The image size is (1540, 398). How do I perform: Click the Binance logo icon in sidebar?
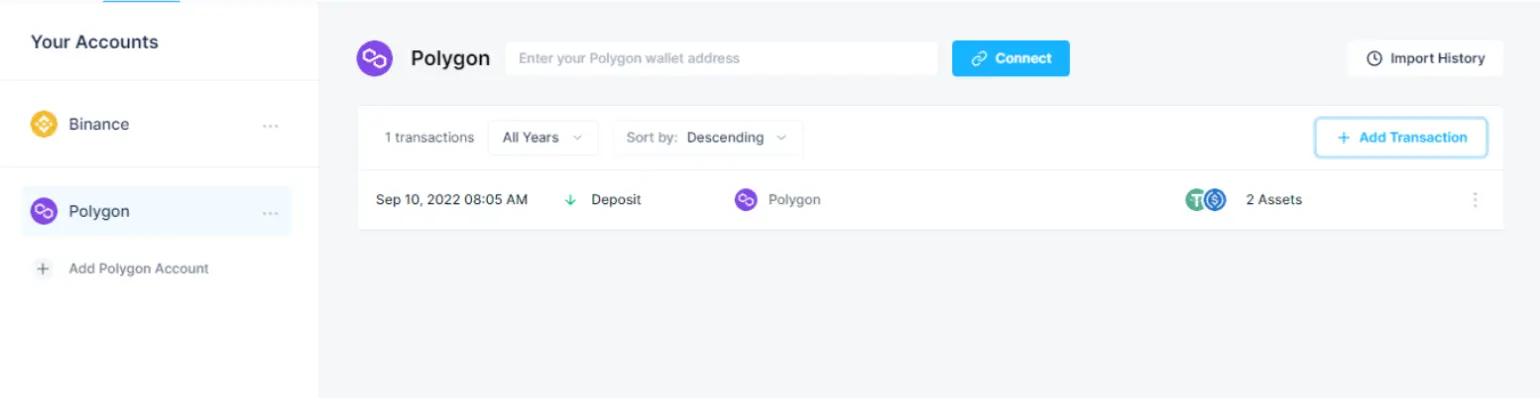[44, 124]
